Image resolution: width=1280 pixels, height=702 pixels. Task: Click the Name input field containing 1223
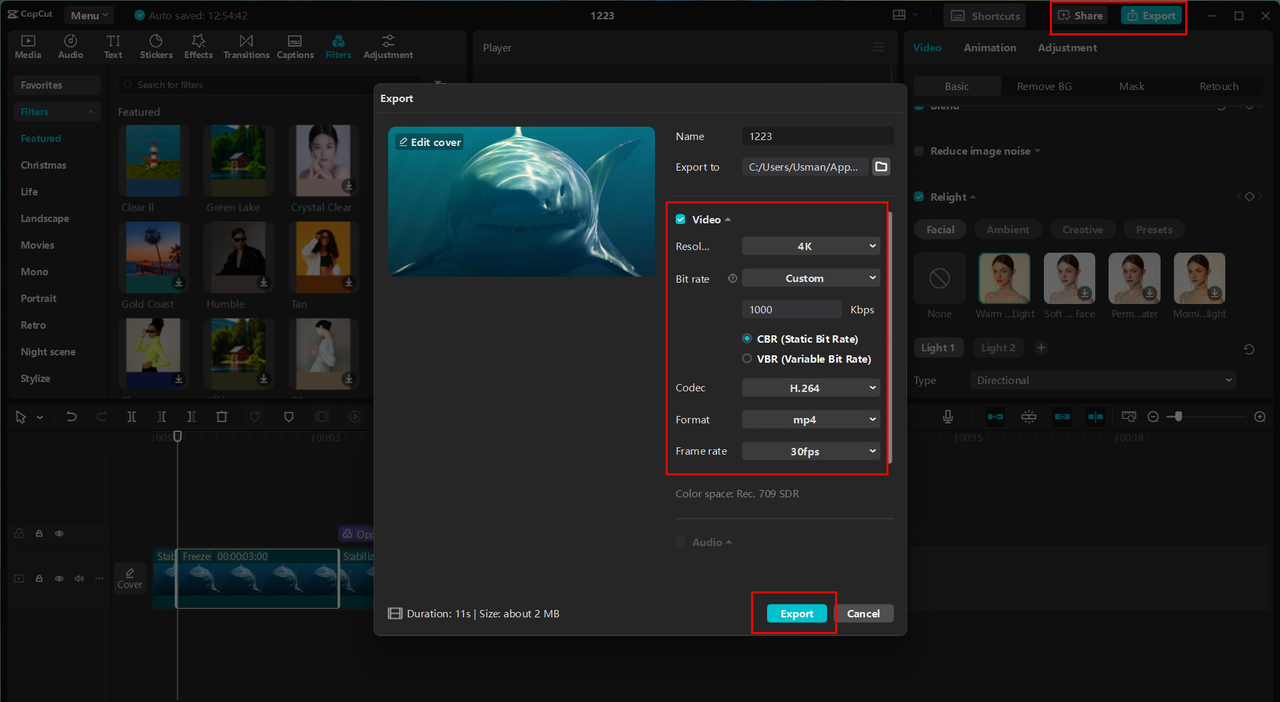(817, 137)
